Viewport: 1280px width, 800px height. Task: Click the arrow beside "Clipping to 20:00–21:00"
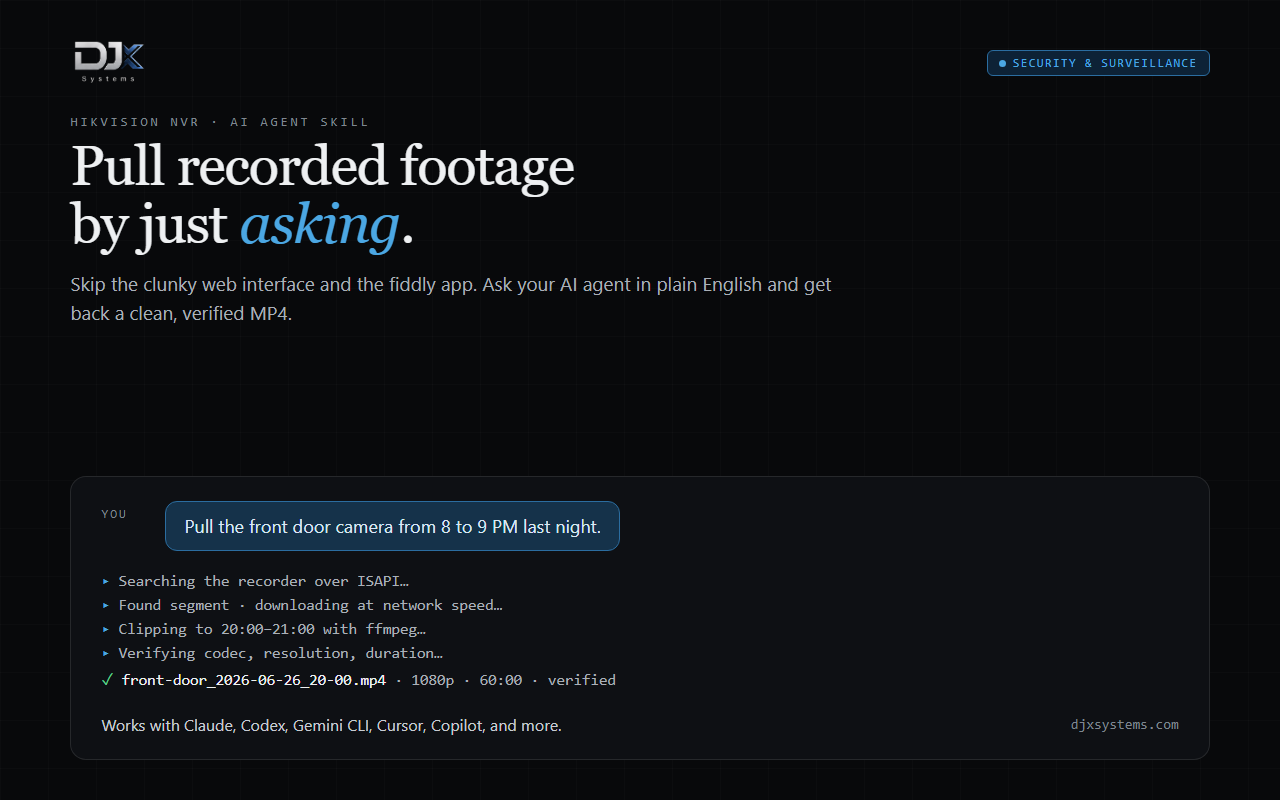[x=106, y=629]
